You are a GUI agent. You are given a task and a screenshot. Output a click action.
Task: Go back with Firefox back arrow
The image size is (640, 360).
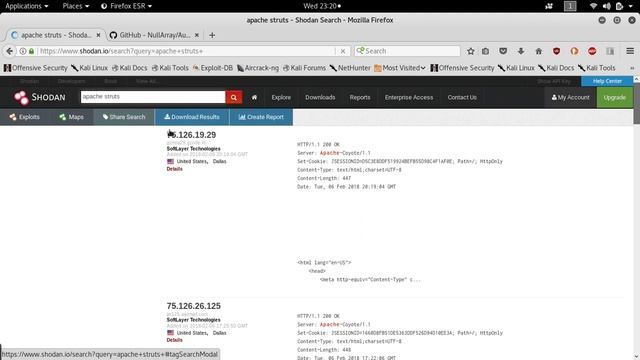pos(10,51)
